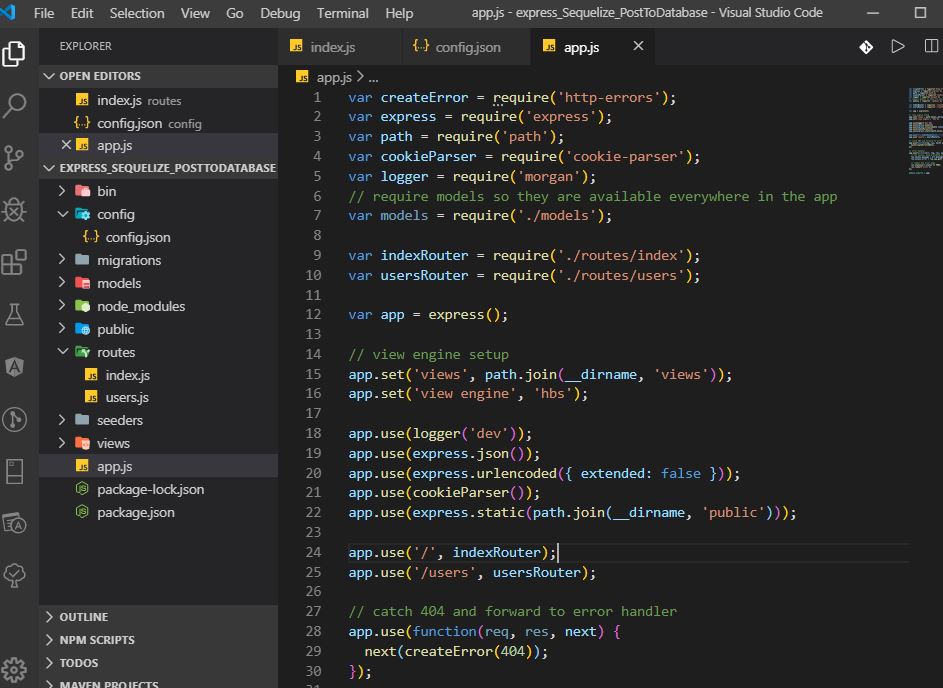Image resolution: width=943 pixels, height=688 pixels.
Task: Expand the bin folder
Action: (x=158, y=191)
